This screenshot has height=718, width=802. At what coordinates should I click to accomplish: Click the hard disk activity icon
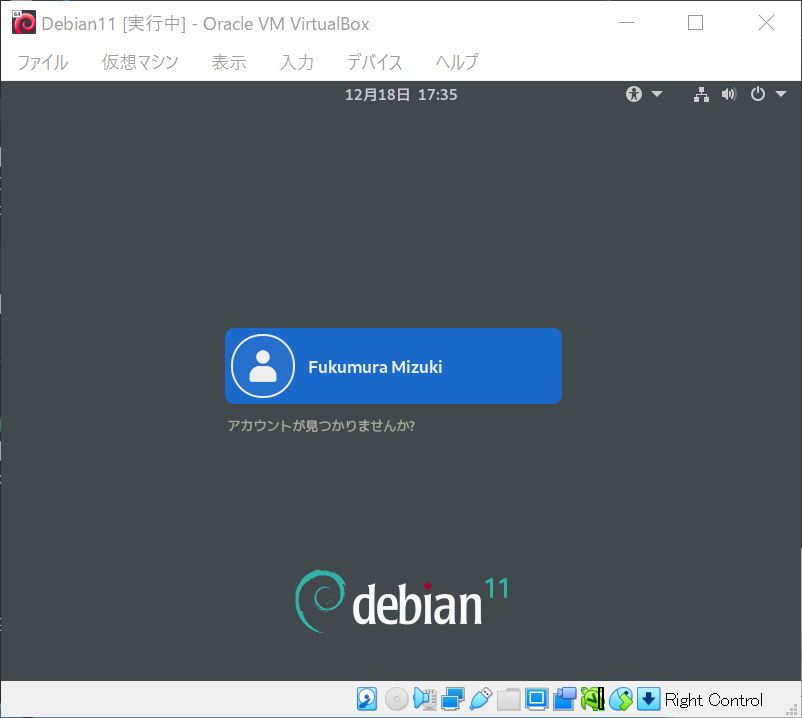click(x=367, y=699)
